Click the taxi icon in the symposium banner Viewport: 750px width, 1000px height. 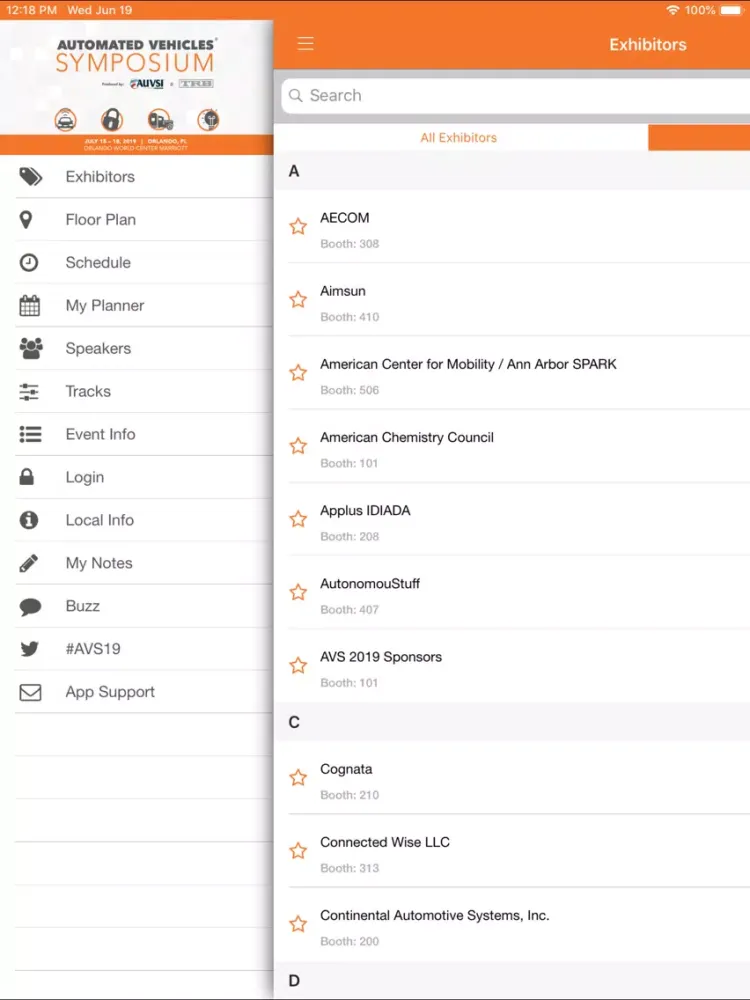(x=65, y=119)
